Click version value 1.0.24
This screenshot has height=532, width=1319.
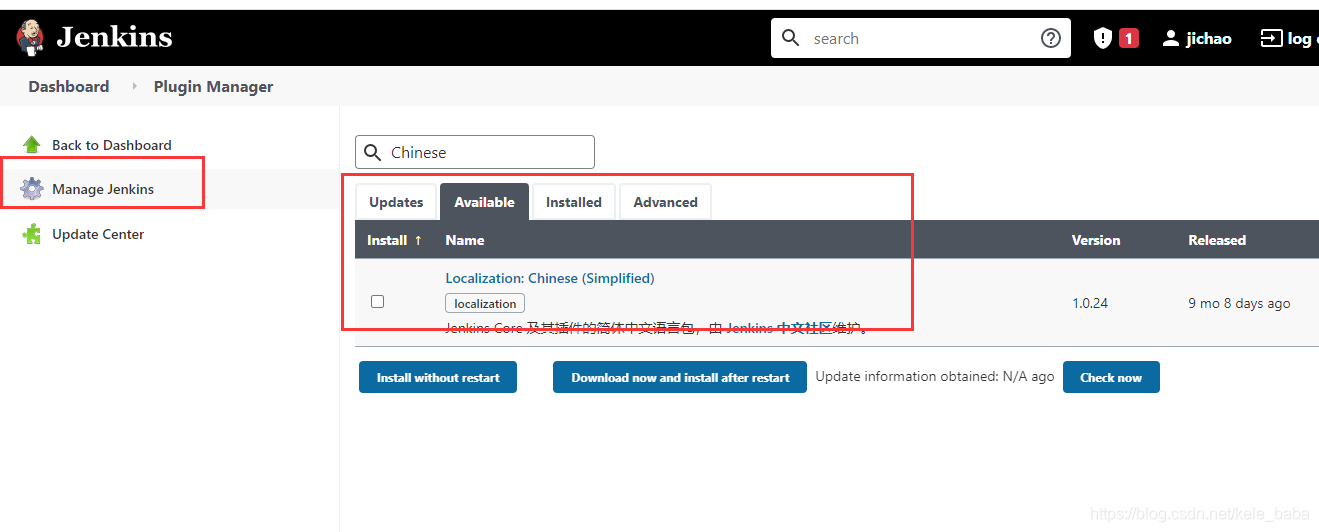1090,303
